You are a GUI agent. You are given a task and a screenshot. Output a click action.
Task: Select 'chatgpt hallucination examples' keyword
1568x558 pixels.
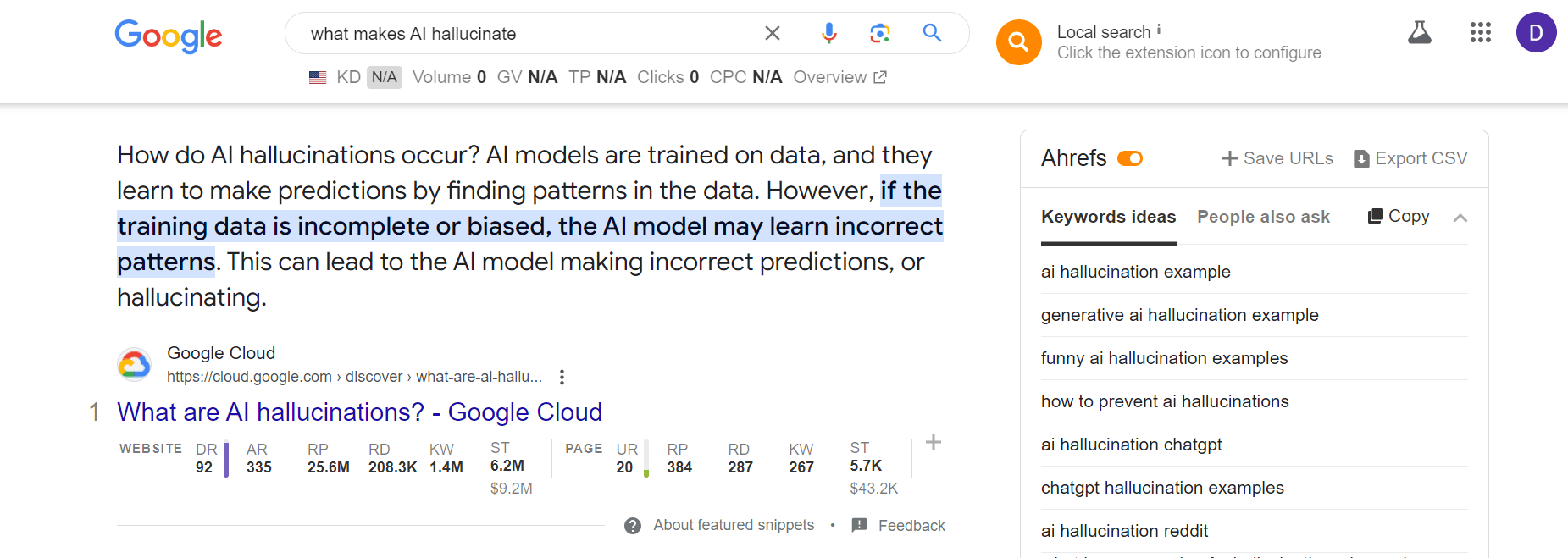pos(1162,488)
